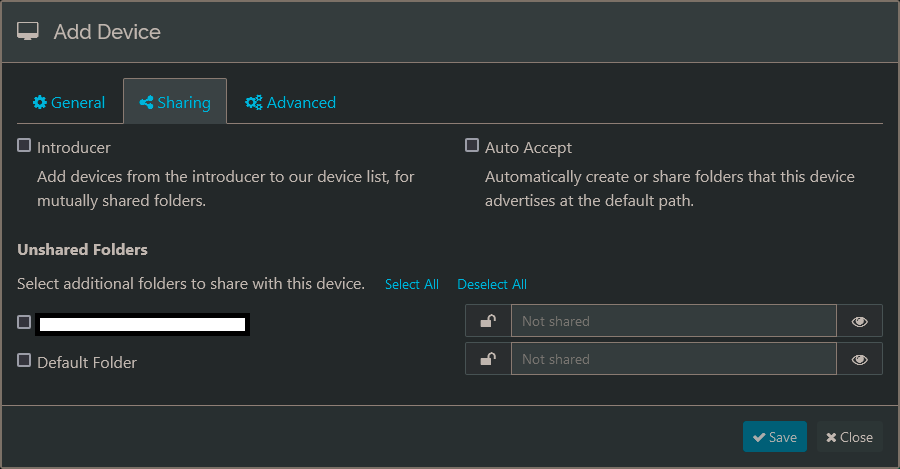Image resolution: width=900 pixels, height=469 pixels.
Task: Dismiss dialog with the Close button
Action: [849, 437]
